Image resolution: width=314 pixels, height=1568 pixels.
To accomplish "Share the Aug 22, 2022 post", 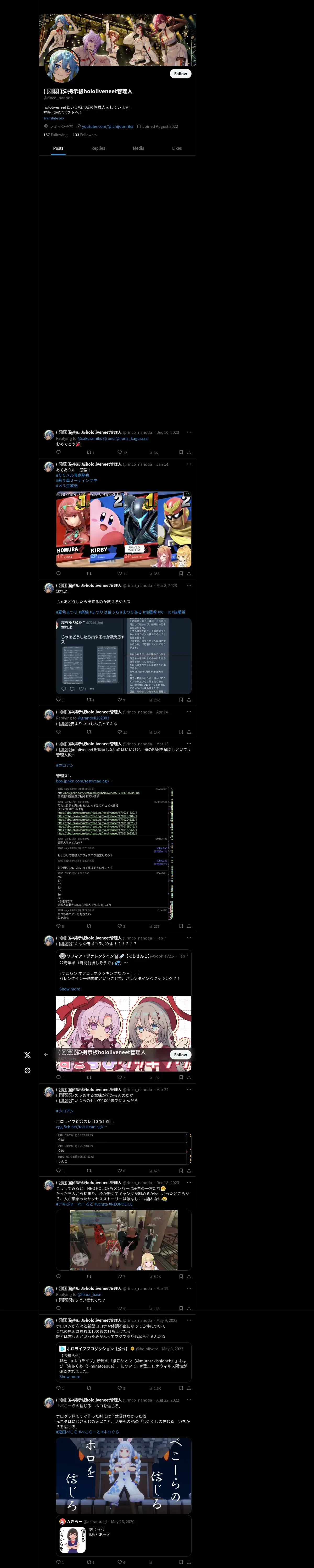I will tap(189, 1562).
